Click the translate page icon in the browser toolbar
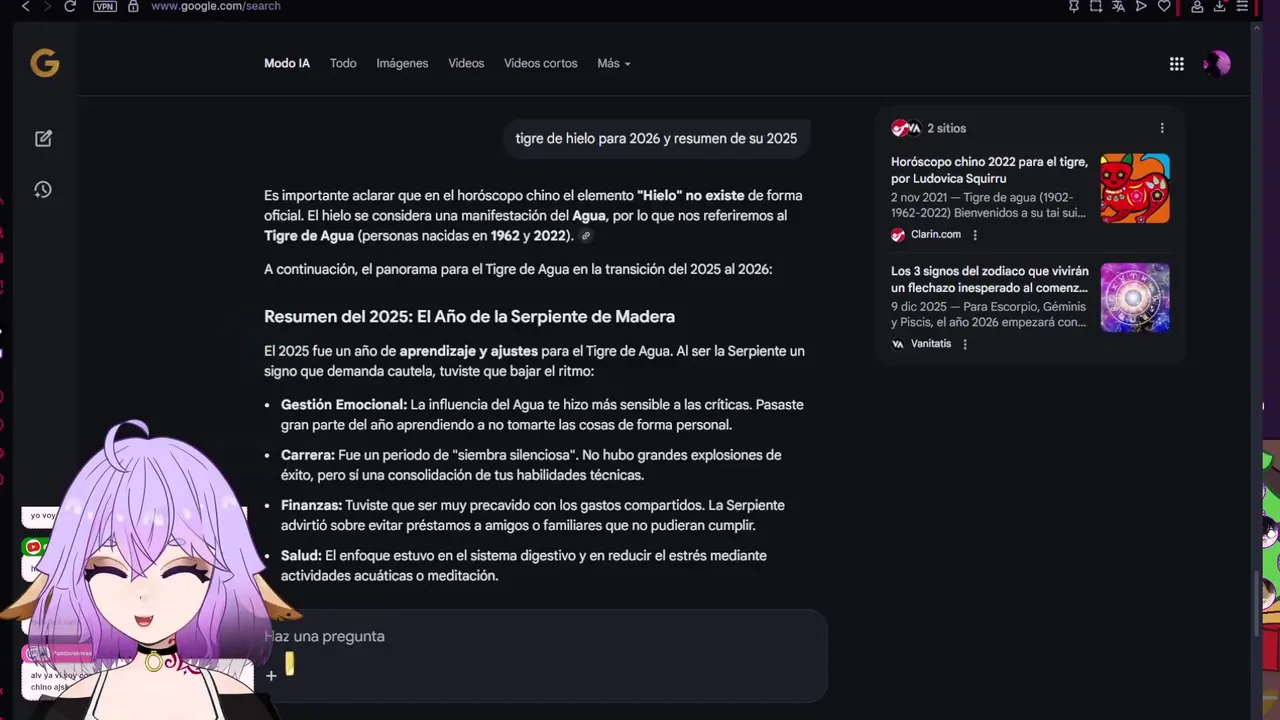This screenshot has height=720, width=1280. pos(1118,6)
